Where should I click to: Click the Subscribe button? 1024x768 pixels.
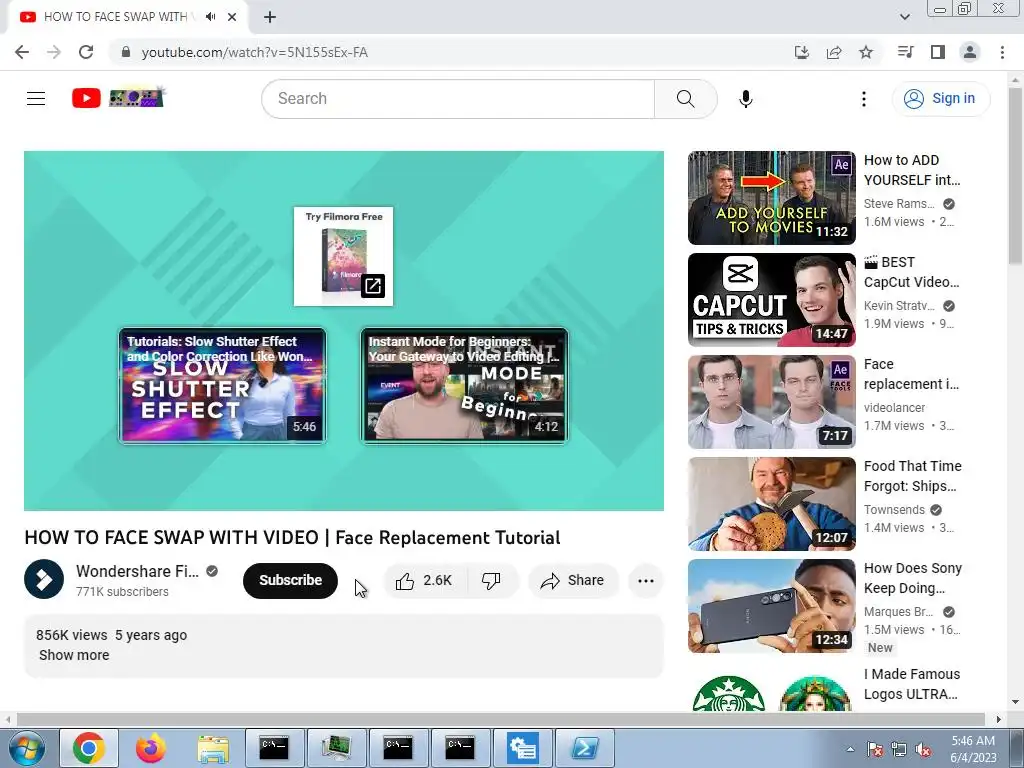click(290, 581)
